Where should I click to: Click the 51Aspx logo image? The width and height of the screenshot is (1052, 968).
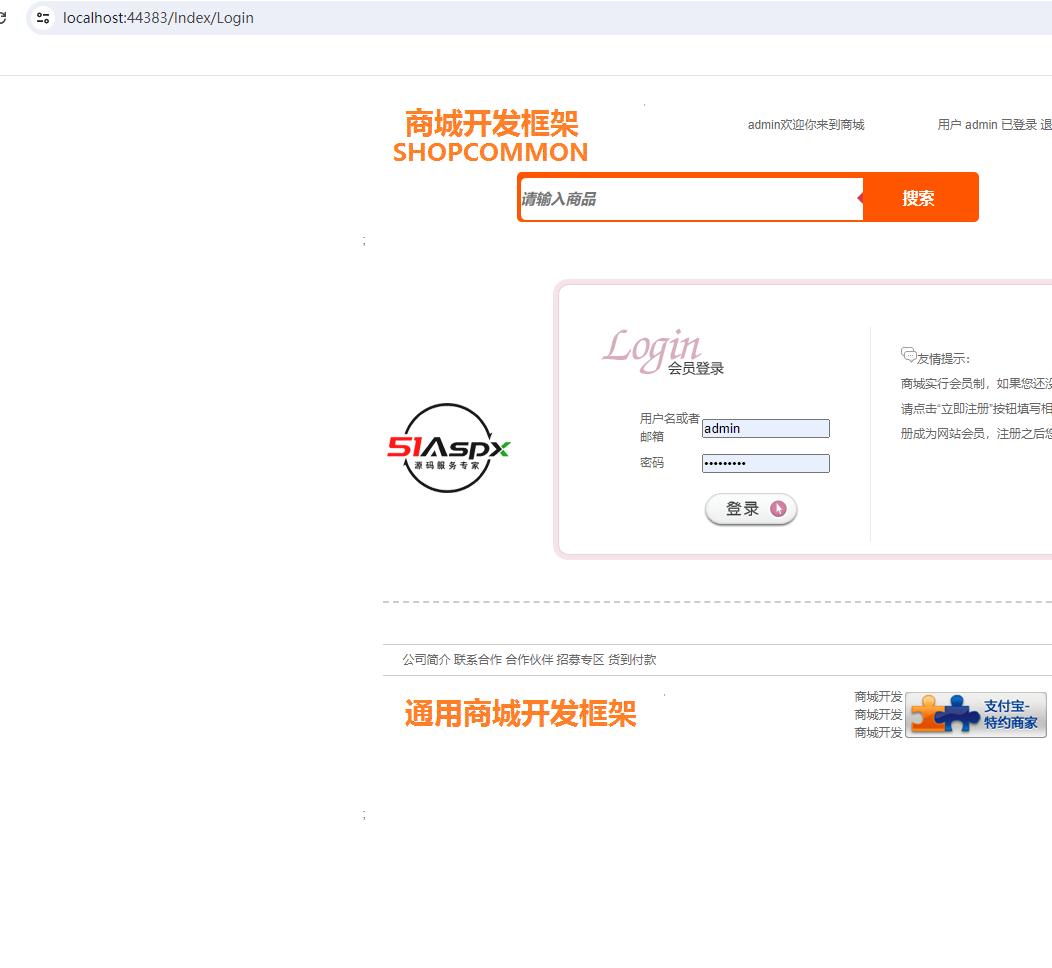[448, 448]
